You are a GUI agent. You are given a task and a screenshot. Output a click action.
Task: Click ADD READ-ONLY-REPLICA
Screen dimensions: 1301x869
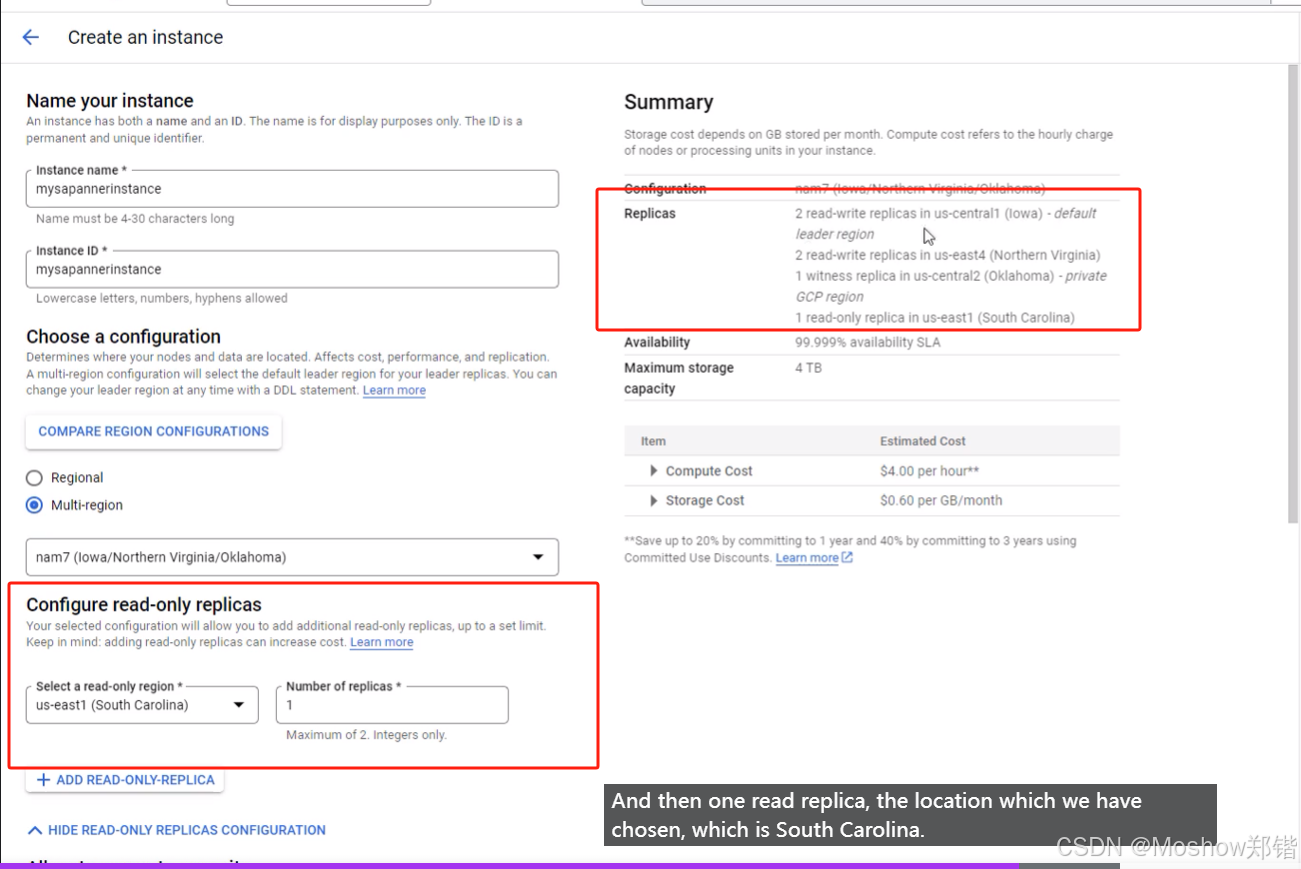pyautogui.click(x=124, y=780)
